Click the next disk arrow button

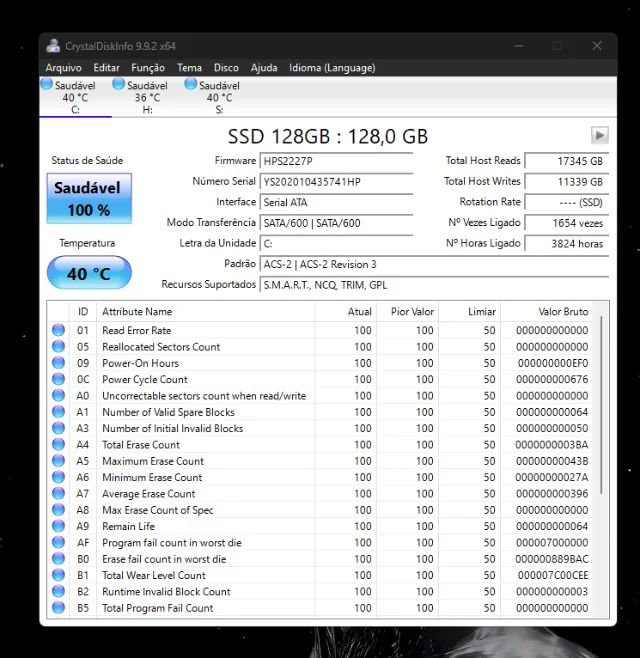click(x=600, y=135)
